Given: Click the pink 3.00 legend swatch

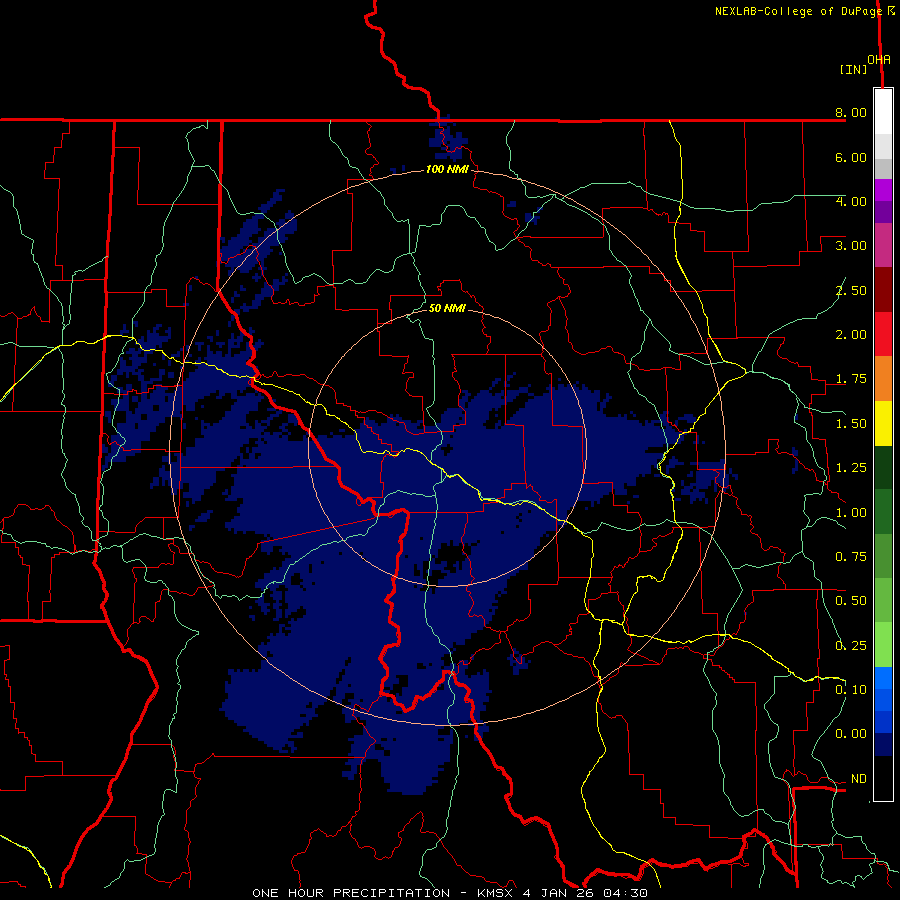Looking at the screenshot, I should [883, 245].
